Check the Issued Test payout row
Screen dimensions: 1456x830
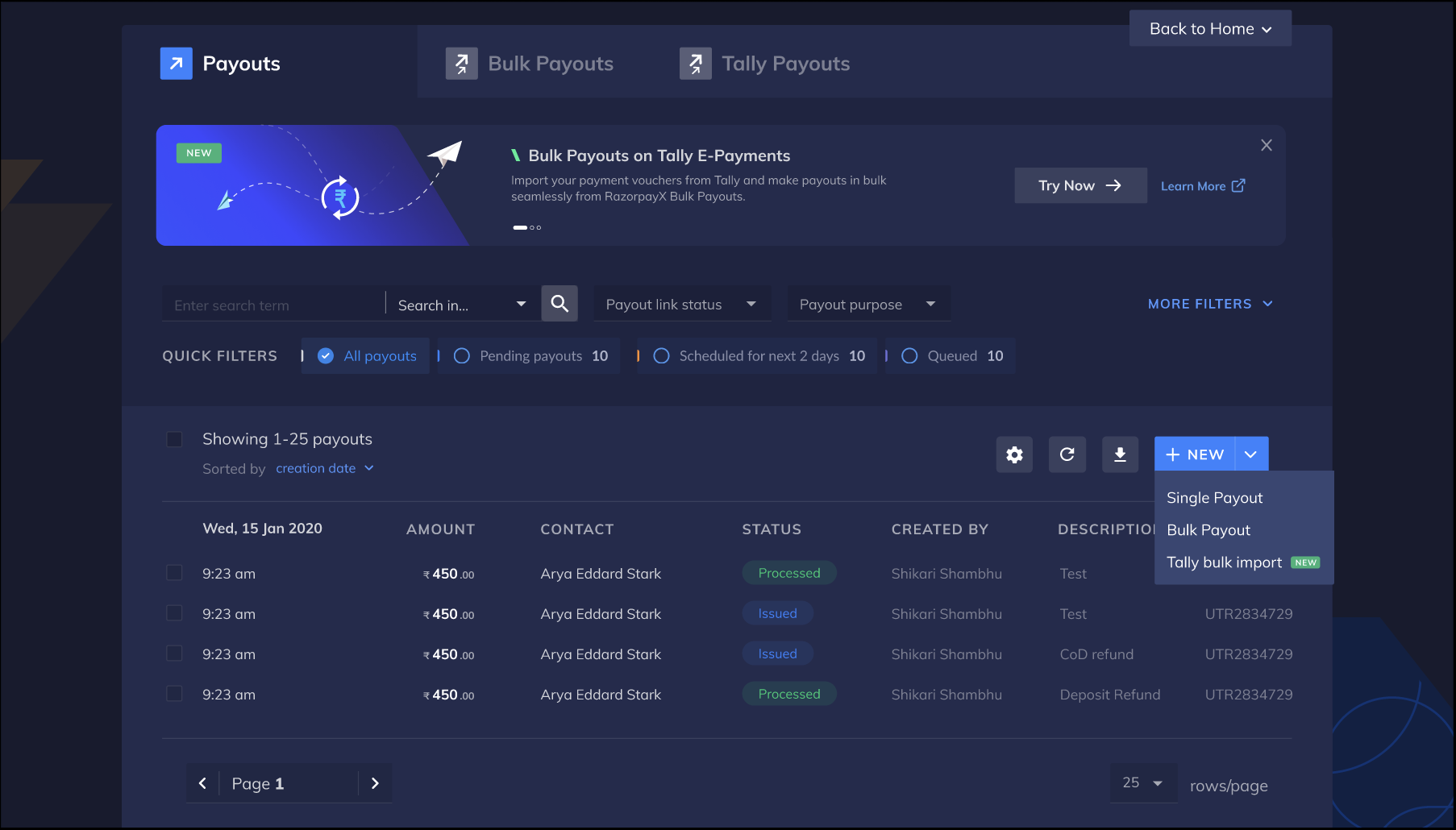coord(174,612)
